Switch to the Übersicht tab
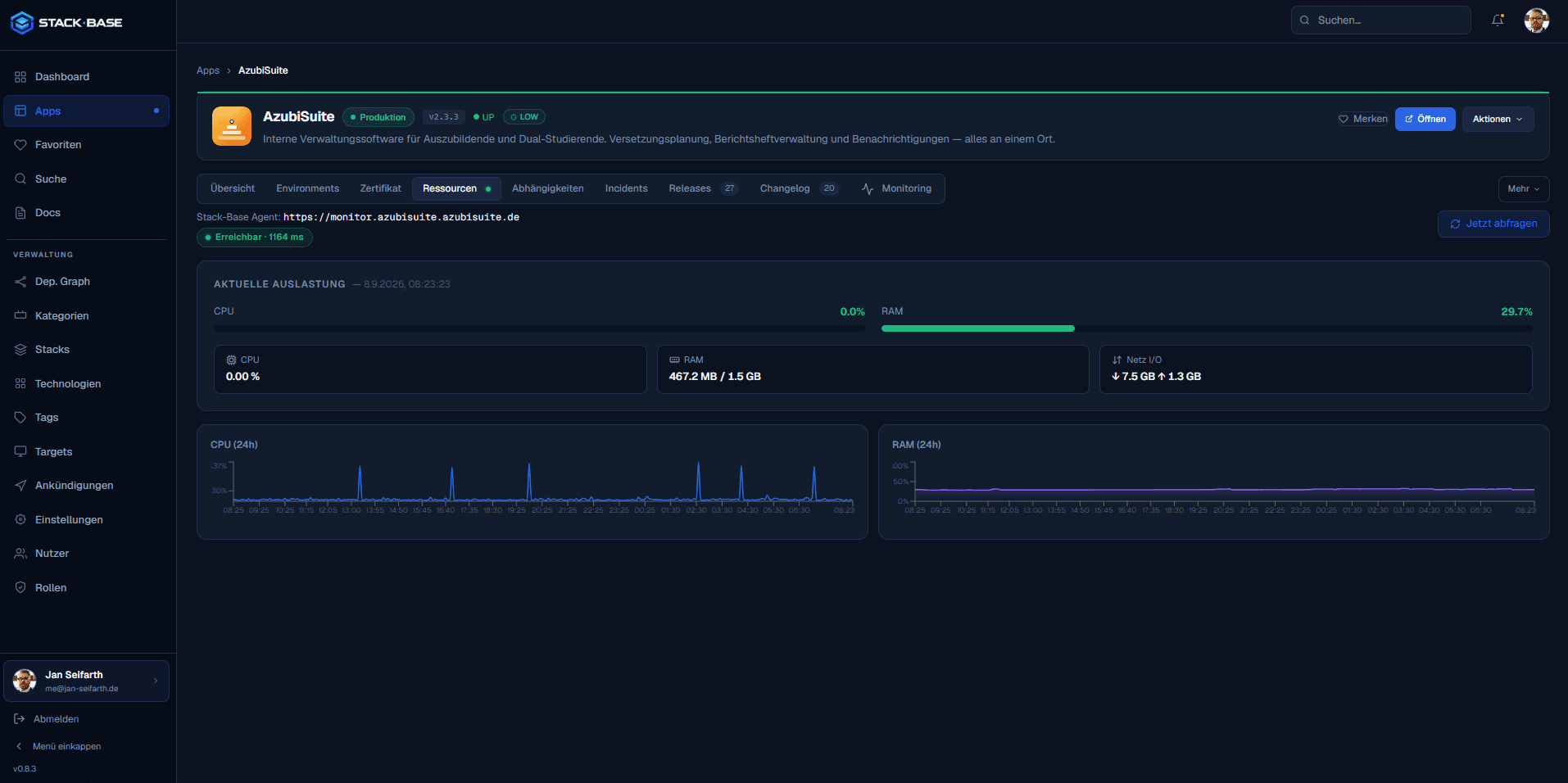Image resolution: width=1568 pixels, height=783 pixels. [233, 188]
